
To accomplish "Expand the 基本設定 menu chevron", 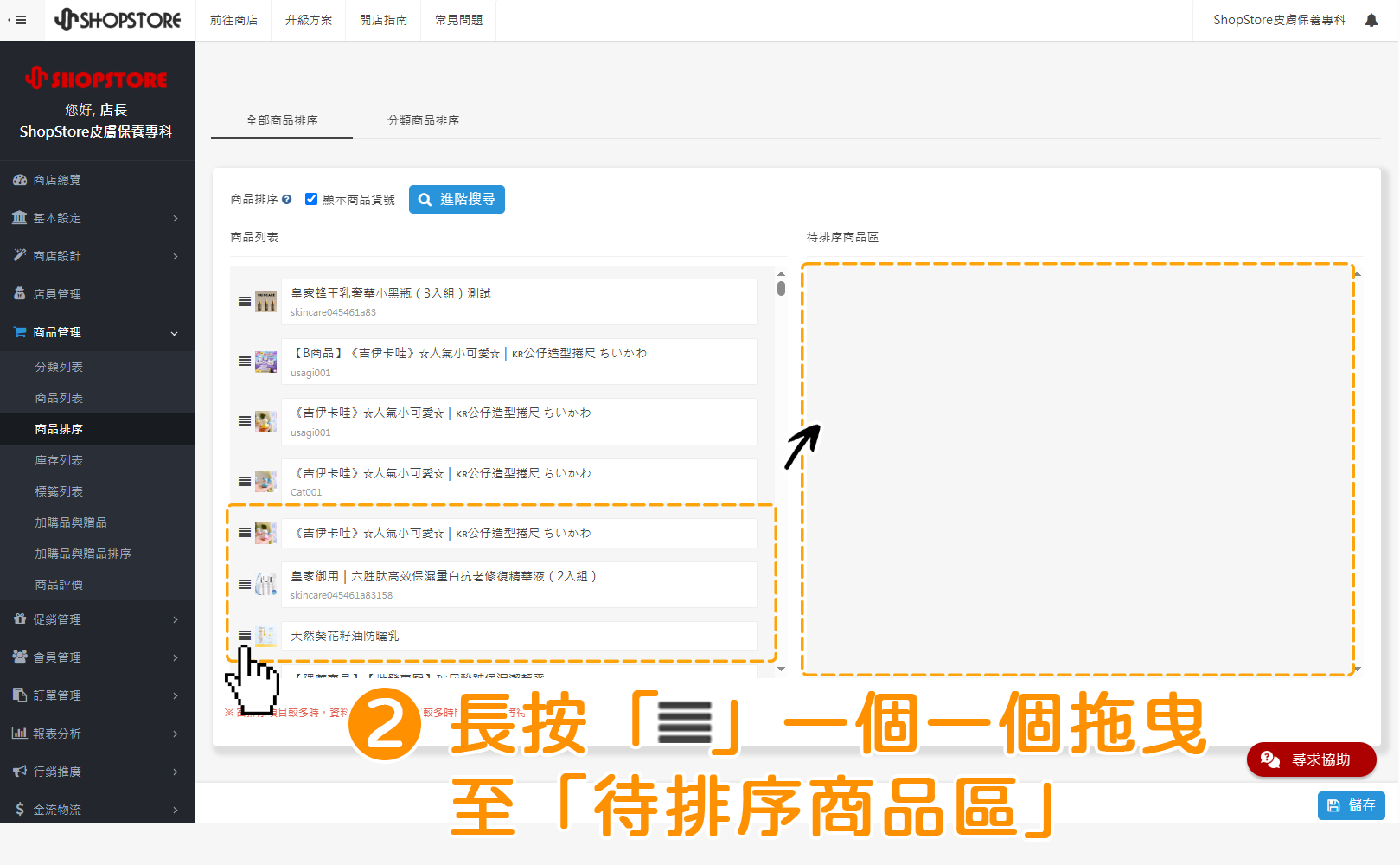I will [x=176, y=219].
